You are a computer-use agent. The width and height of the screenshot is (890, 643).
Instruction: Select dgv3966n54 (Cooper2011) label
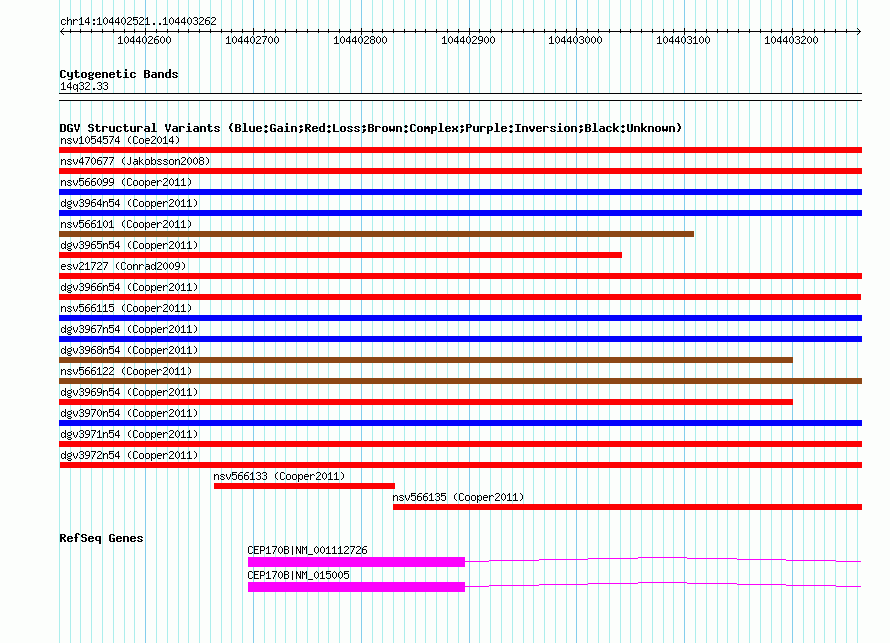pos(129,287)
